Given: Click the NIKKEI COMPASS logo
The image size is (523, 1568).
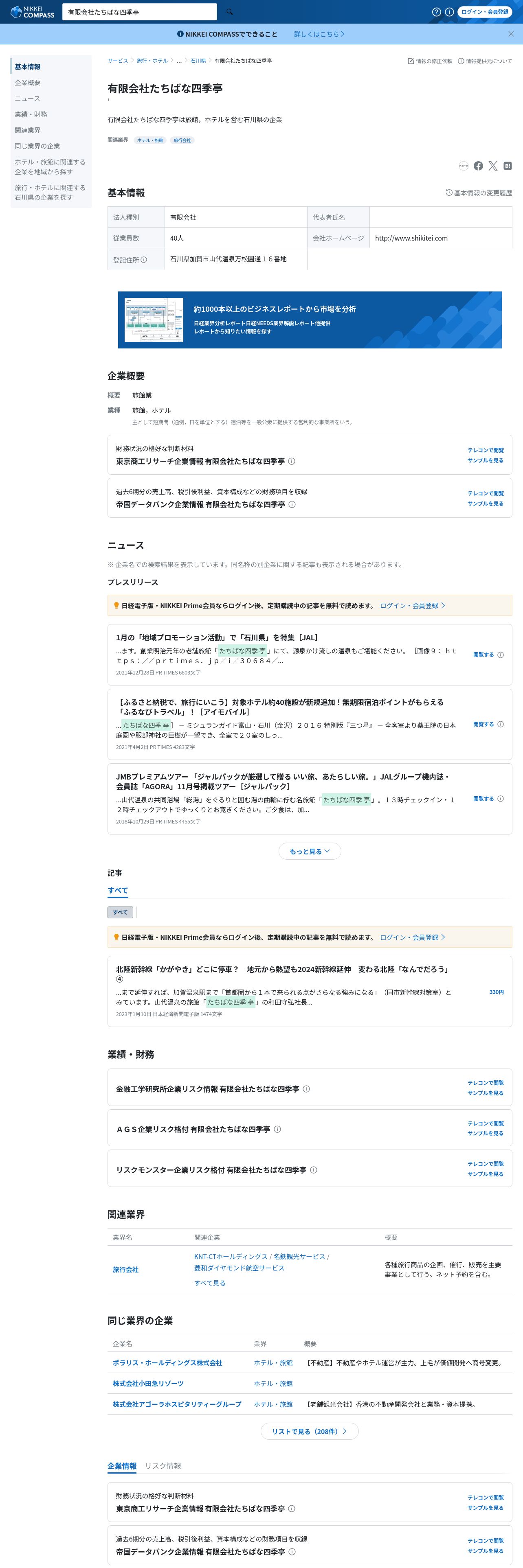Looking at the screenshot, I should 33,11.
